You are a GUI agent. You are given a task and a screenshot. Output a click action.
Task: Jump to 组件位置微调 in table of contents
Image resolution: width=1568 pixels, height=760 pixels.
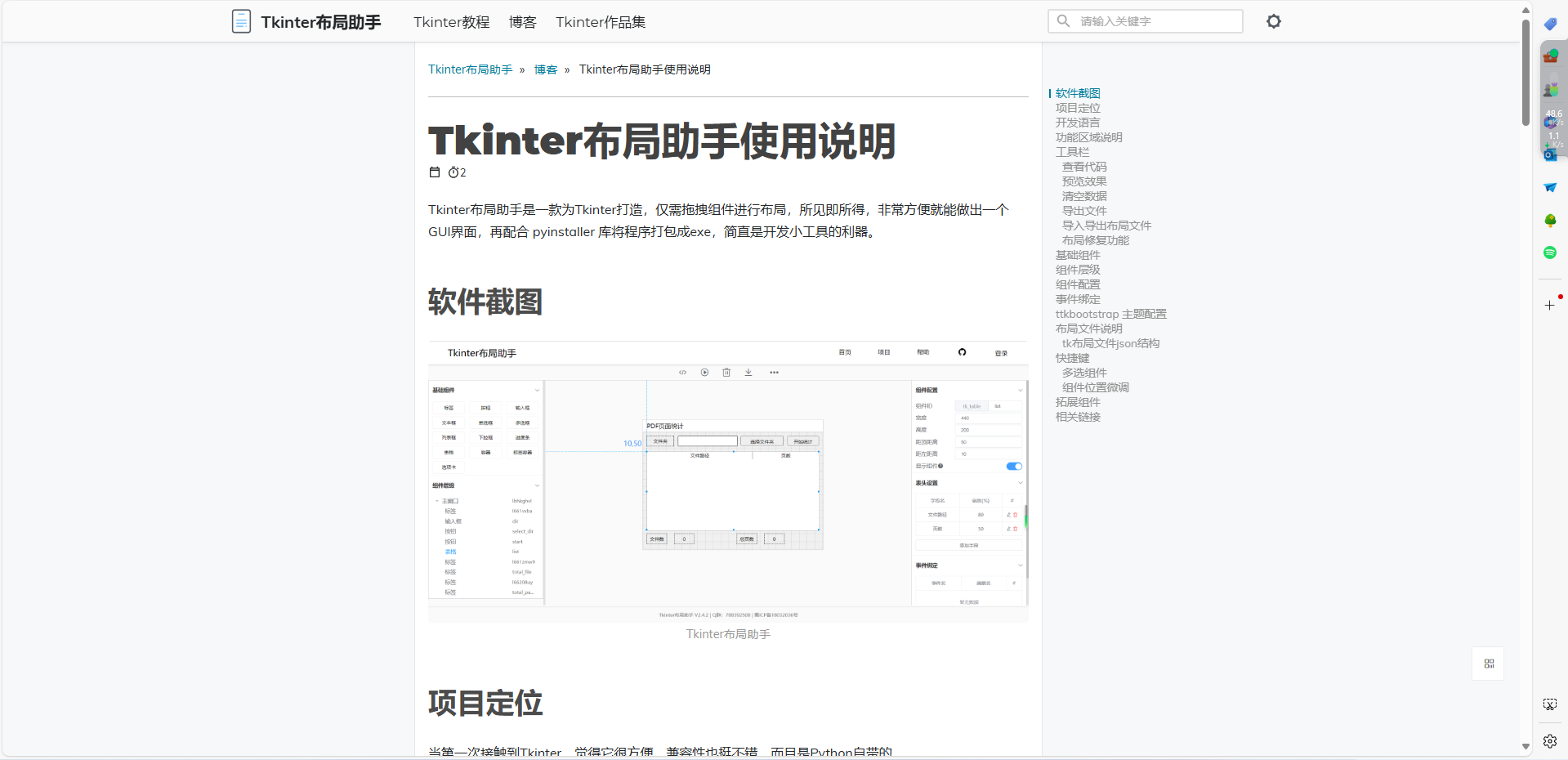[1096, 387]
